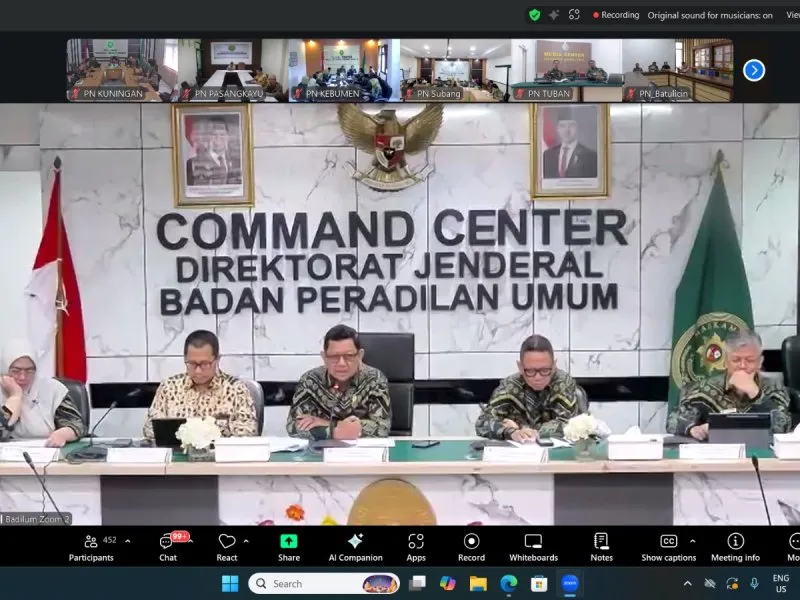Screen dimensions: 800x600
Task: Select the PN Subang video thumbnail
Action: (456, 70)
